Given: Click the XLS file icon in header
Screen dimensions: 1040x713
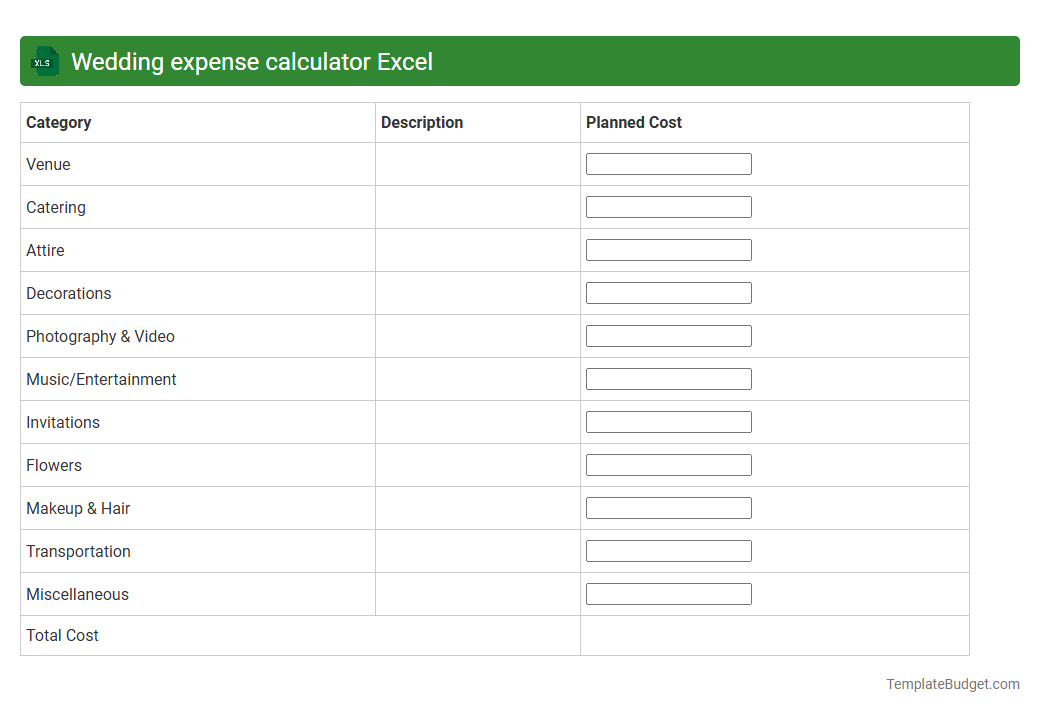Looking at the screenshot, I should (x=44, y=61).
